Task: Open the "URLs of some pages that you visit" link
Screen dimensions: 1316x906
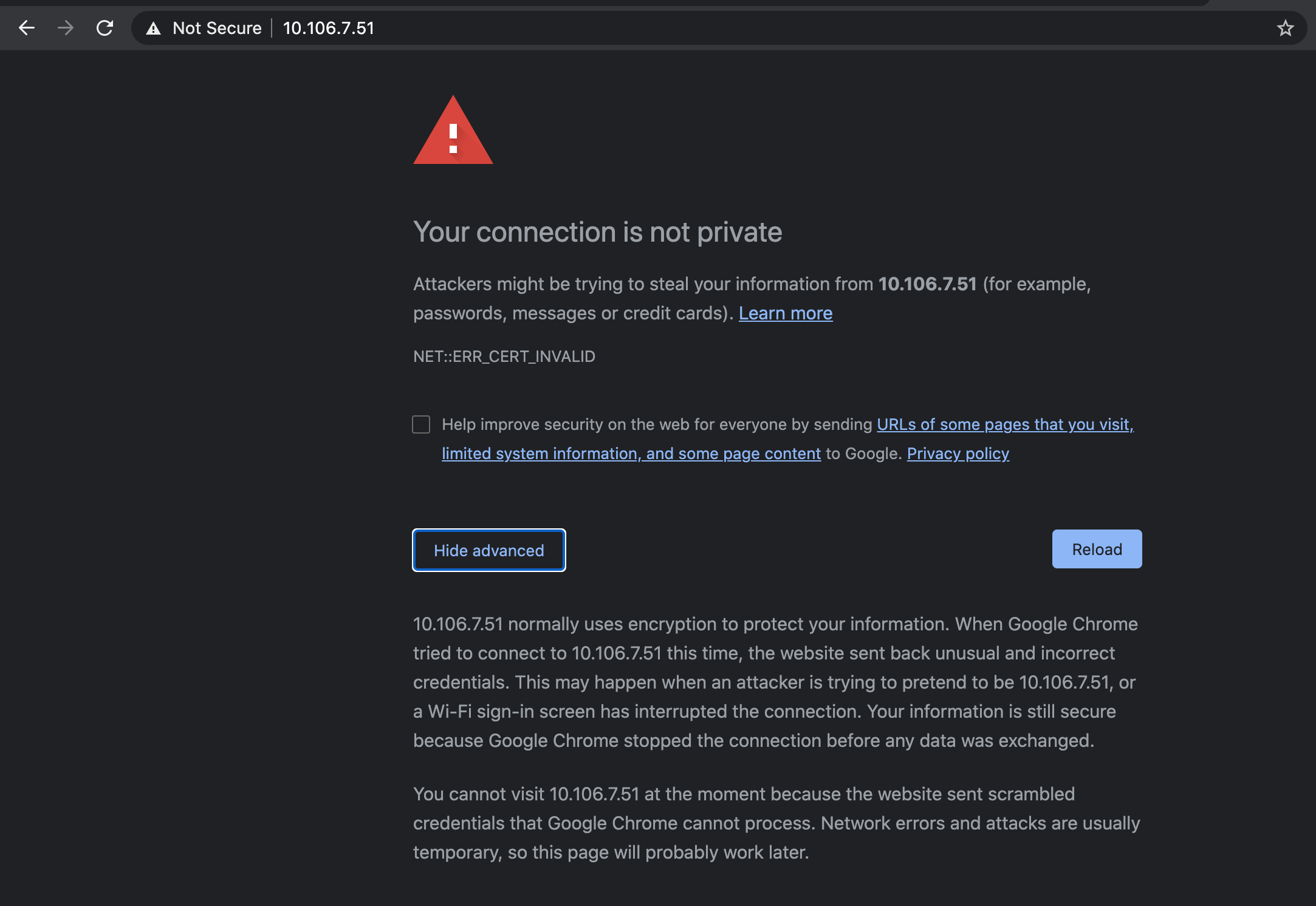Action: (x=1004, y=424)
